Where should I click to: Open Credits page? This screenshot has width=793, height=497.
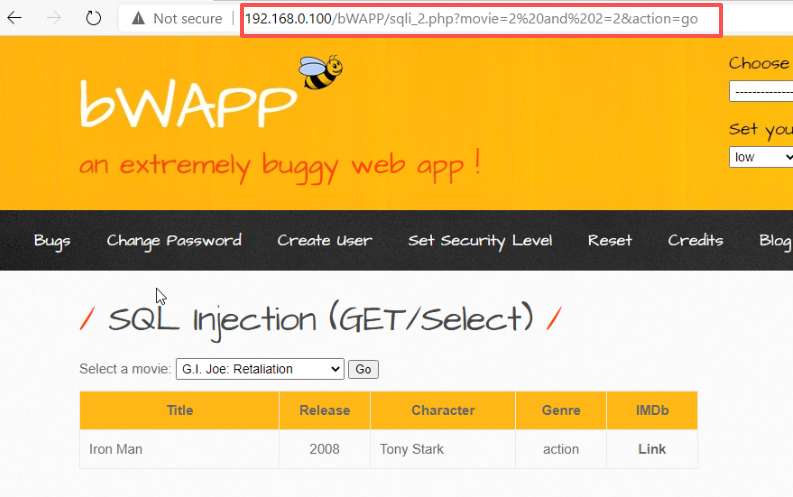pos(695,241)
